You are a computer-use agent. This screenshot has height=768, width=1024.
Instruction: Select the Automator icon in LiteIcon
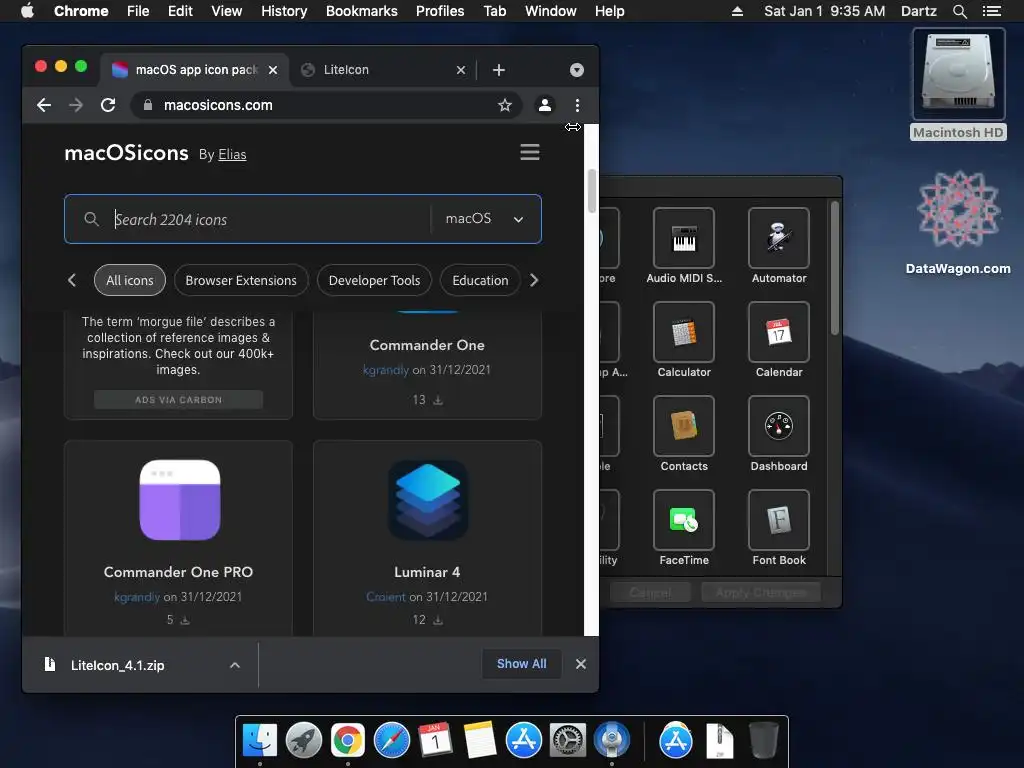pos(778,238)
